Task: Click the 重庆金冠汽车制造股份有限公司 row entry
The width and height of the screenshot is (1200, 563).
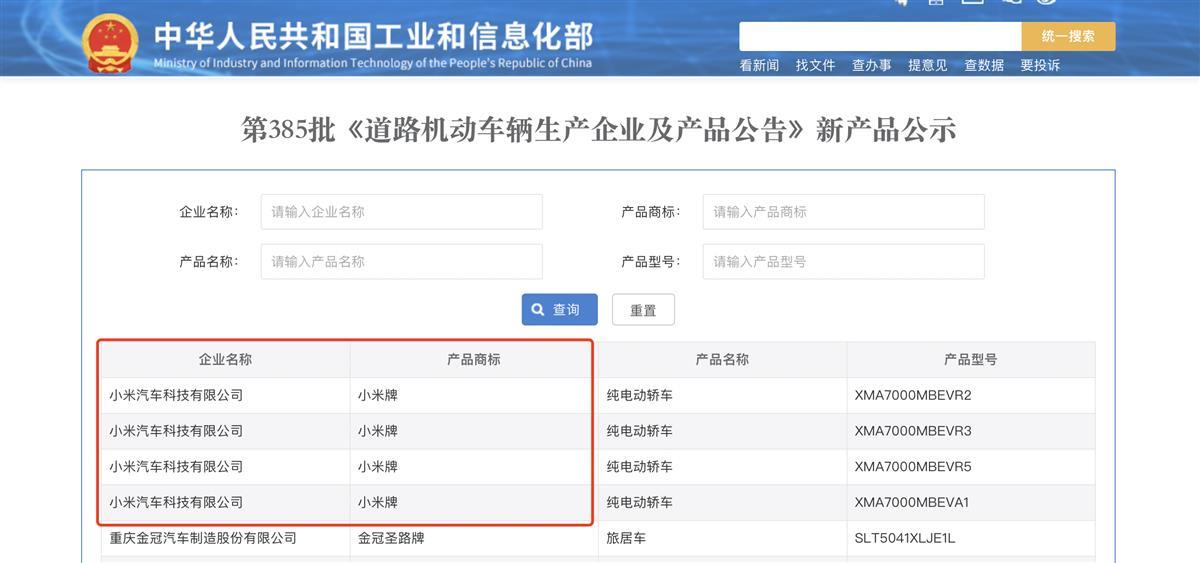Action: pos(203,538)
